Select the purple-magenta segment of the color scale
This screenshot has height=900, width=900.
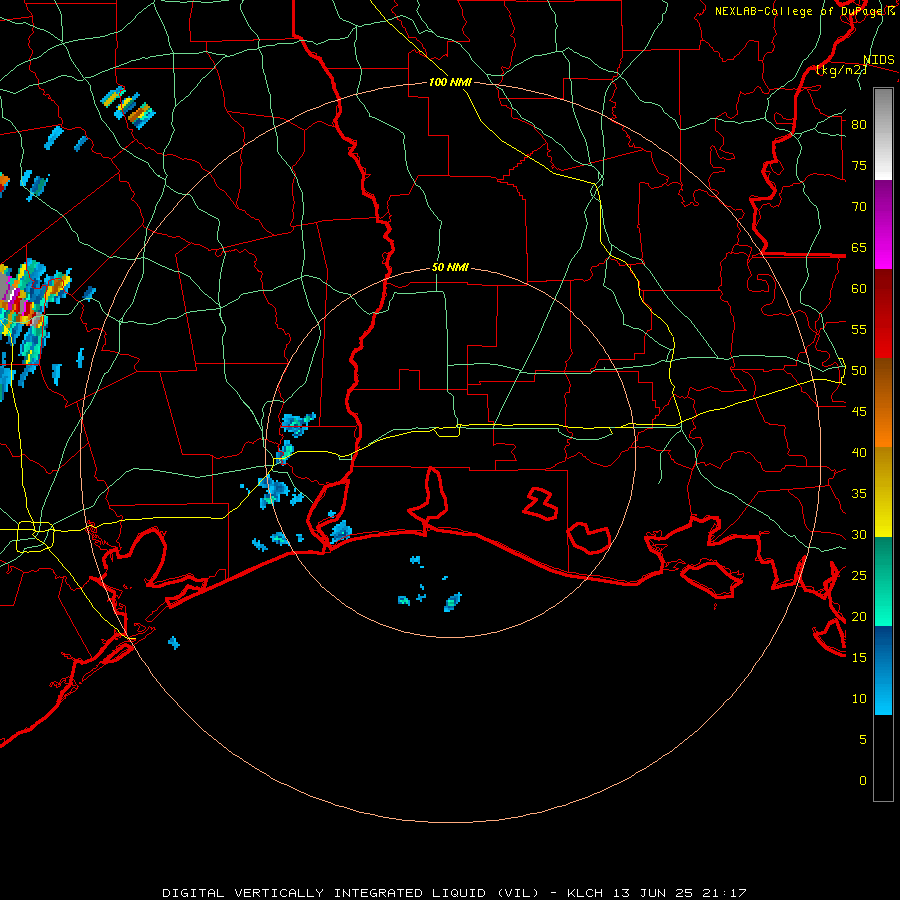tap(883, 225)
